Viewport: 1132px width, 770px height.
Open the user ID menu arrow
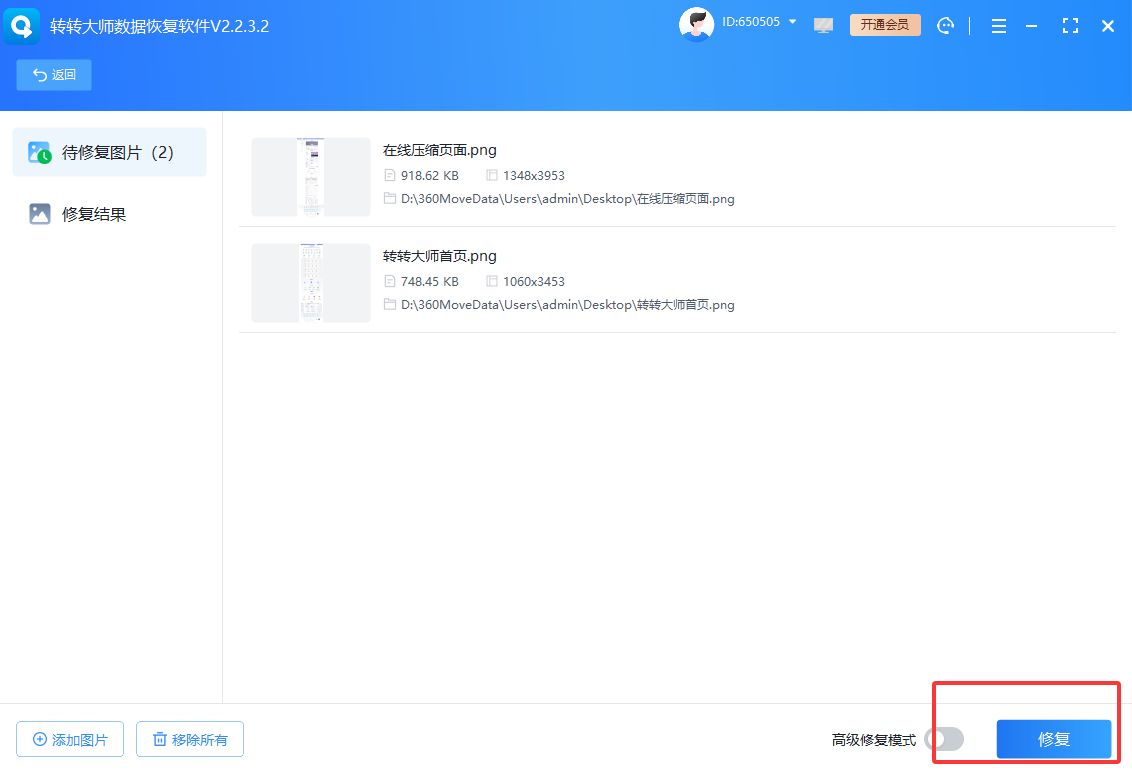793,21
